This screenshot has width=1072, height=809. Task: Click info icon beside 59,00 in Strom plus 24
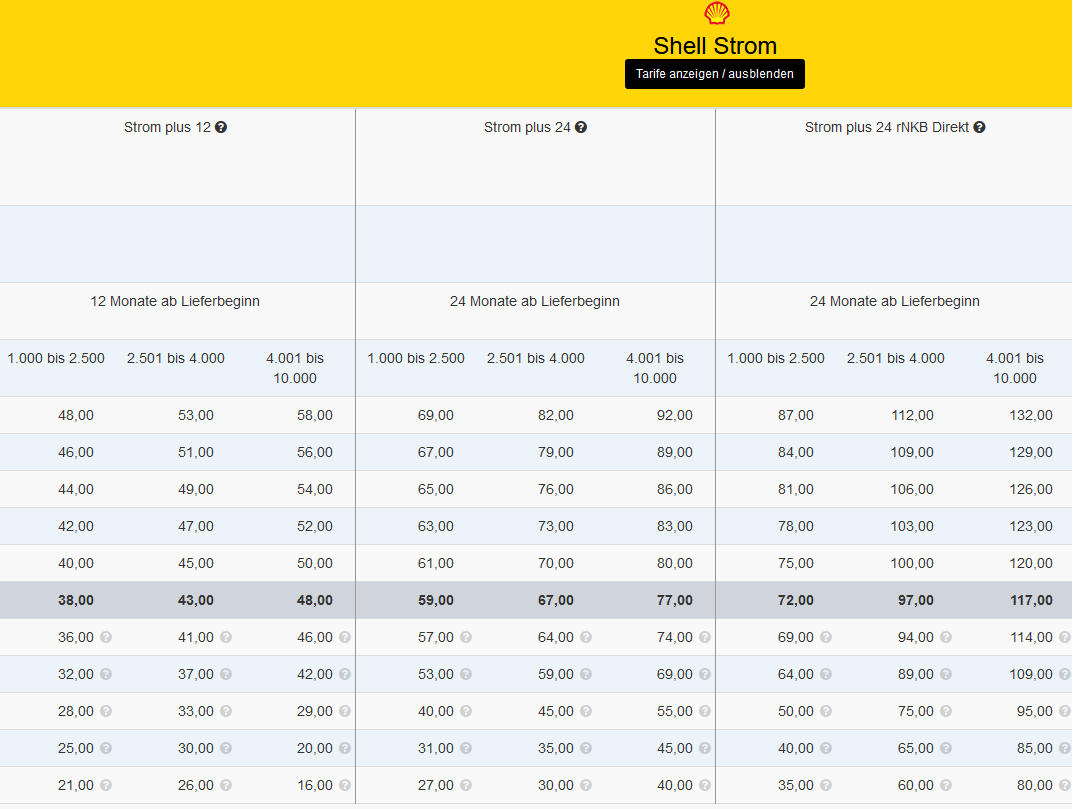[x=586, y=674]
